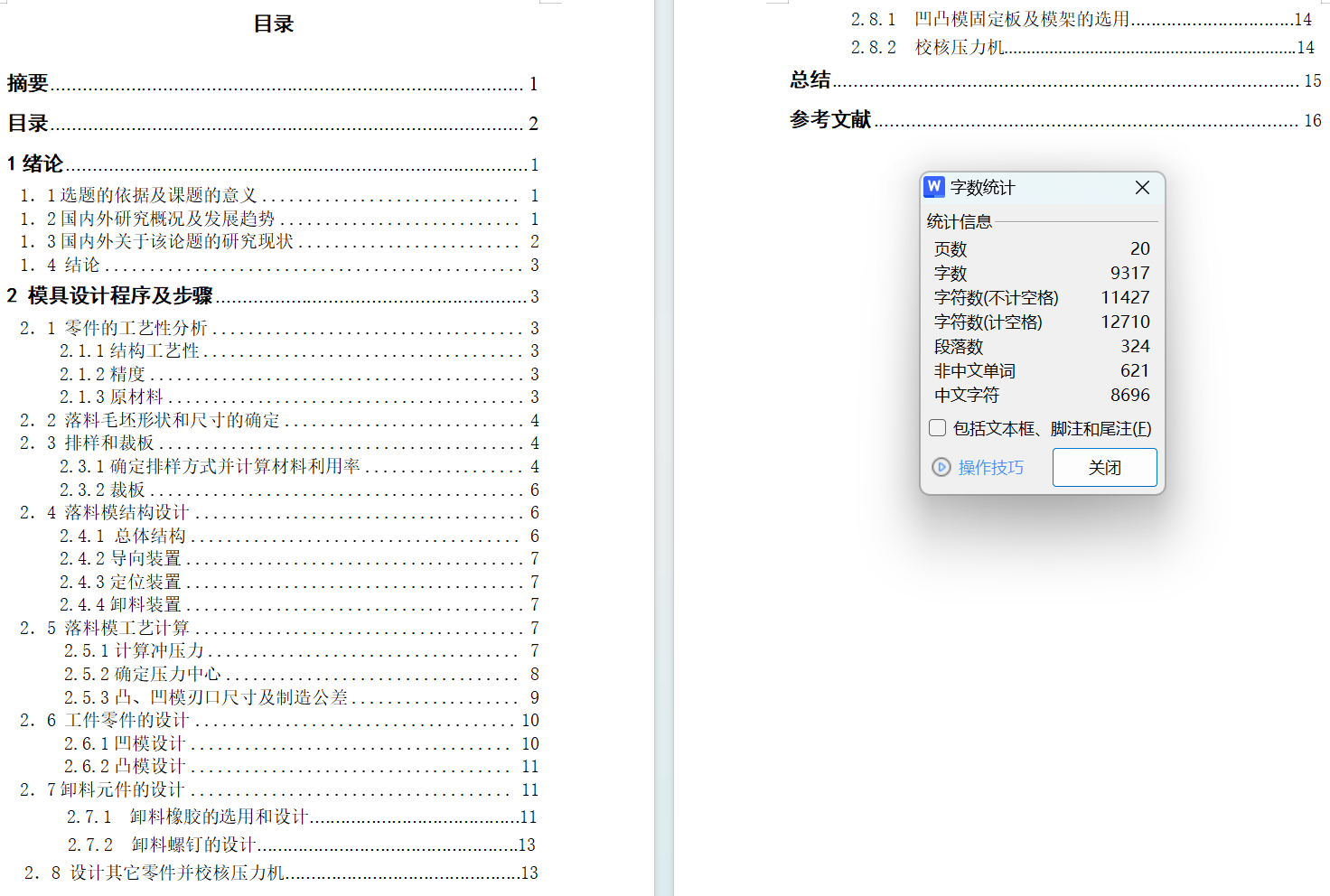Image resolution: width=1330 pixels, height=896 pixels.
Task: Click the centered 目录 page title
Action: coord(273,24)
